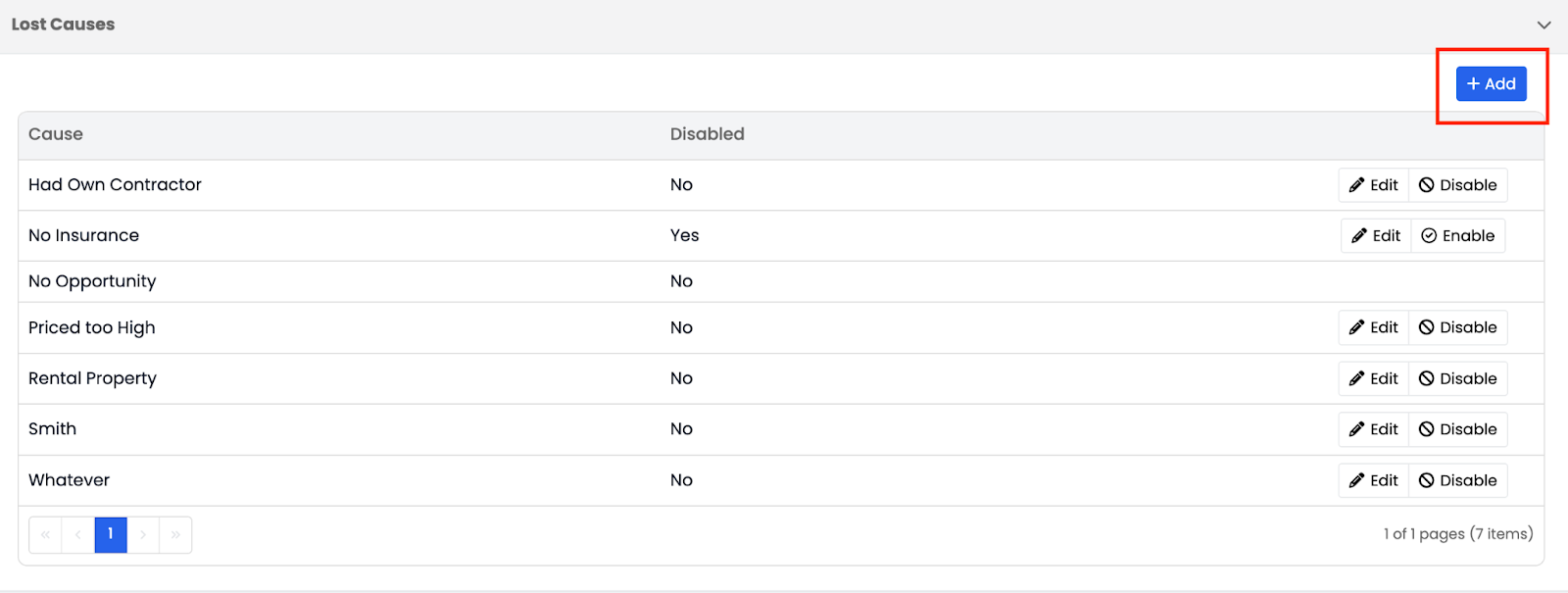
Task: Disable the Had Own Contractor cause
Action: [1457, 184]
